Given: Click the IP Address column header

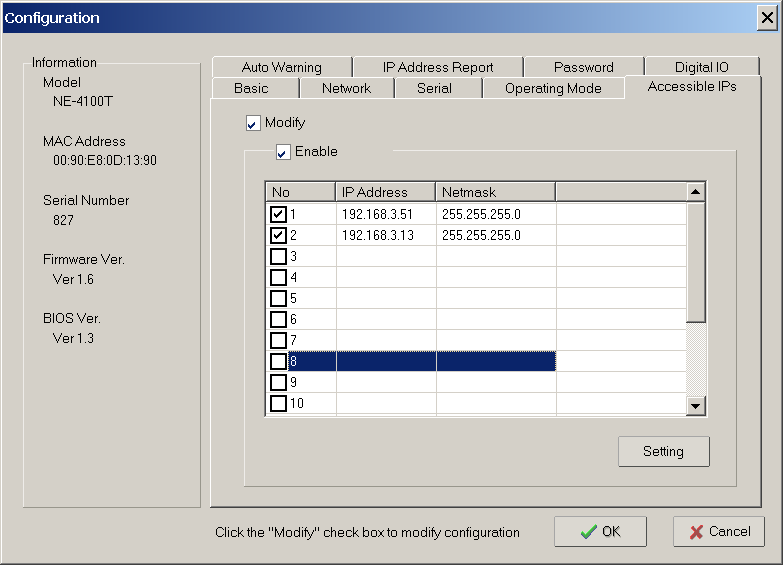Looking at the screenshot, I should point(386,192).
